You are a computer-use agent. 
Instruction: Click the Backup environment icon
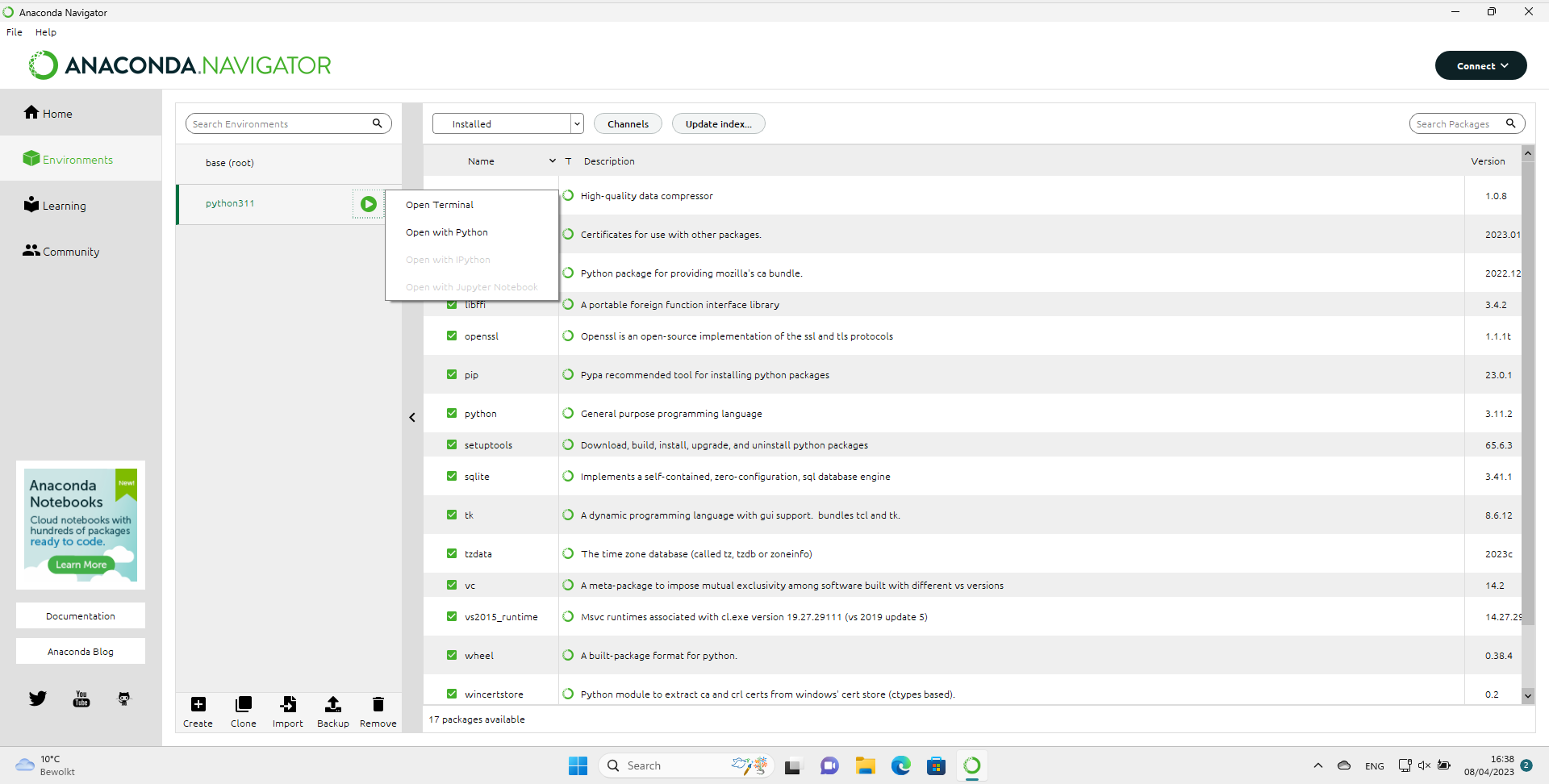[x=333, y=704]
